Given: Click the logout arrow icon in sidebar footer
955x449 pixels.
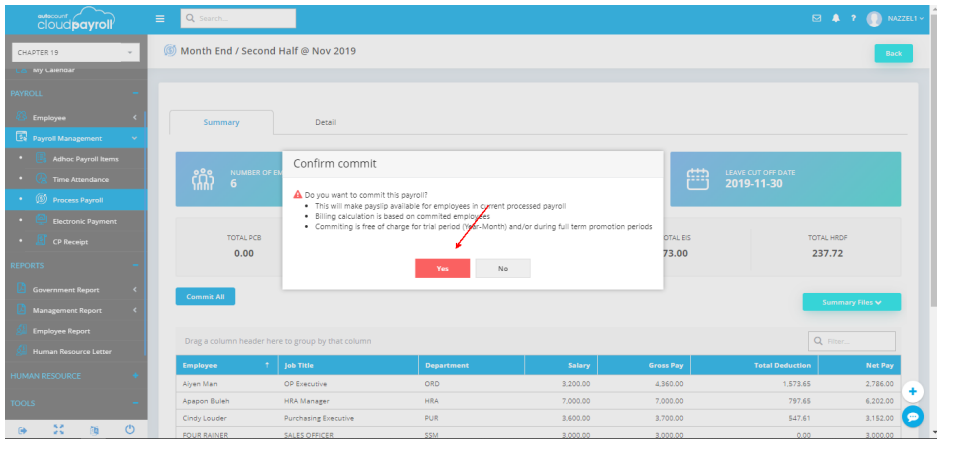Looking at the screenshot, I should [x=22, y=430].
